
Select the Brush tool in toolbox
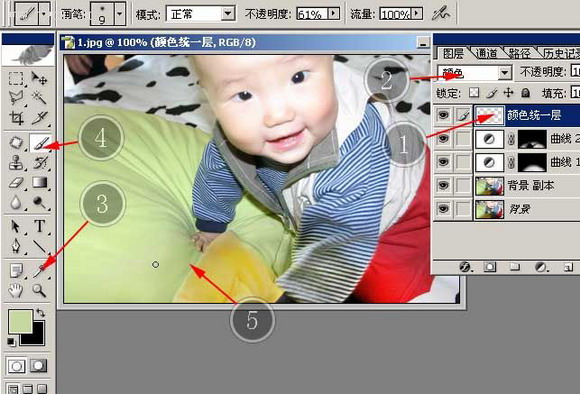point(40,143)
